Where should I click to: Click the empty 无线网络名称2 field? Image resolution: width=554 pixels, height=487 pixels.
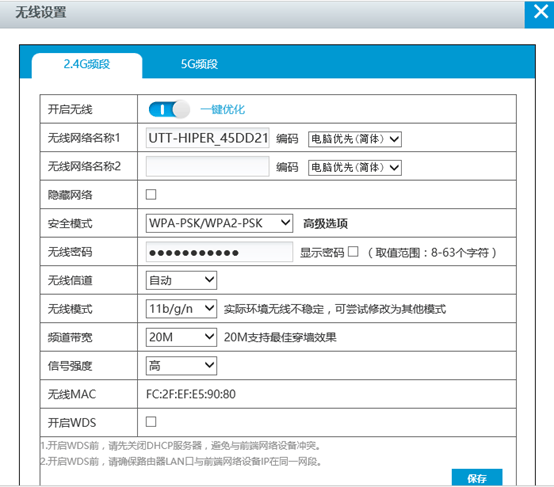(x=208, y=166)
